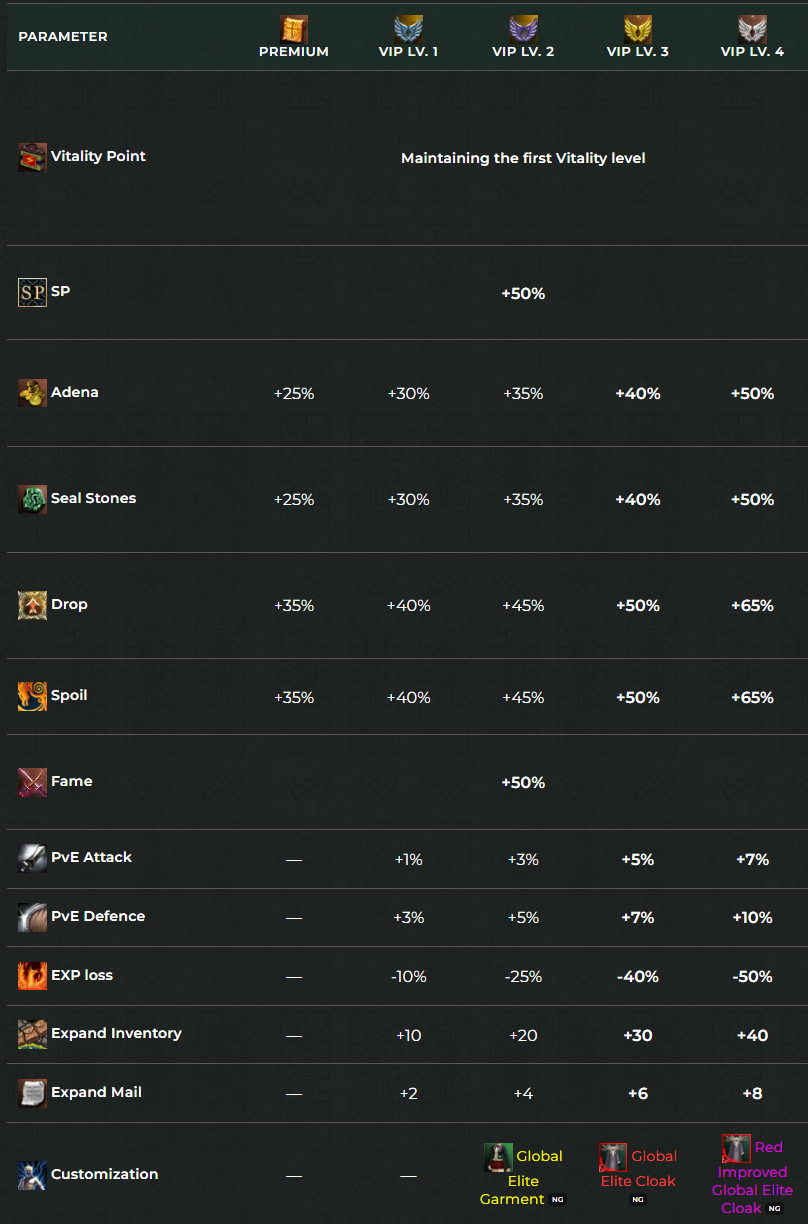Click the PARAMETER column header
808x1224 pixels.
pyautogui.click(x=63, y=37)
